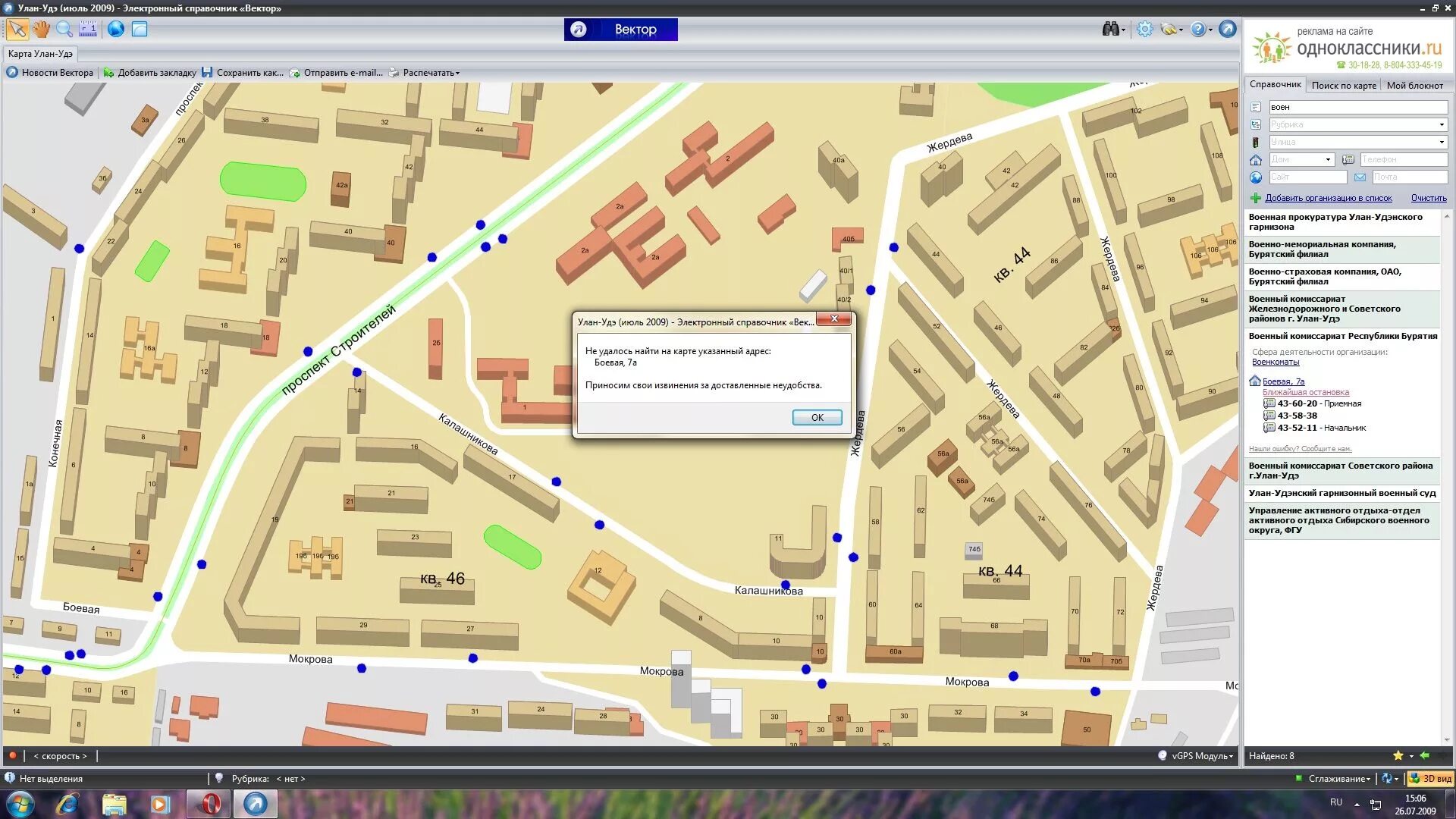This screenshot has width=1456, height=819.
Task: Toggle the 3D вид button
Action: pos(1429,779)
